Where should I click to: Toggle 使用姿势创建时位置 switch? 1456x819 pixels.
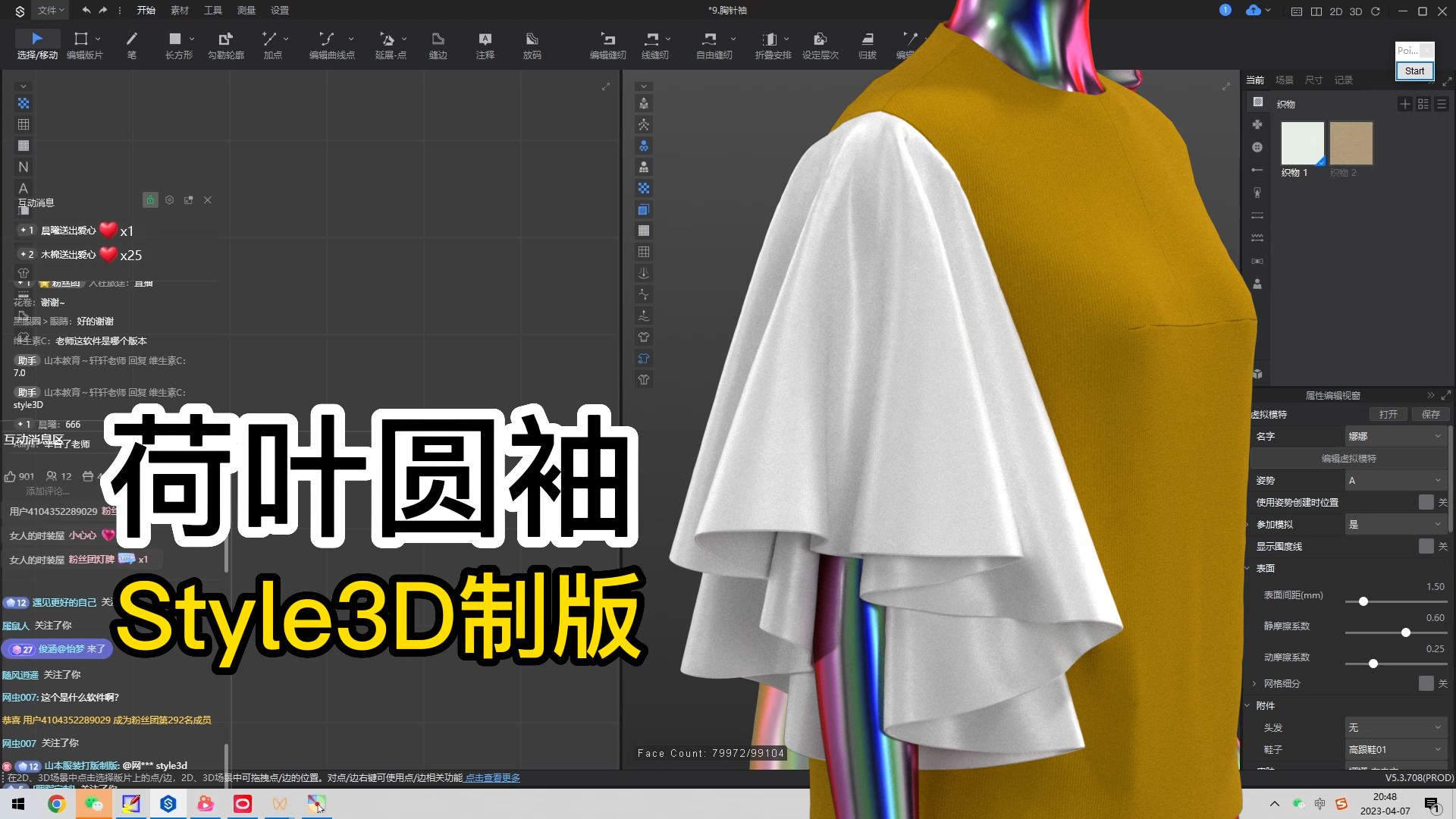tap(1426, 502)
